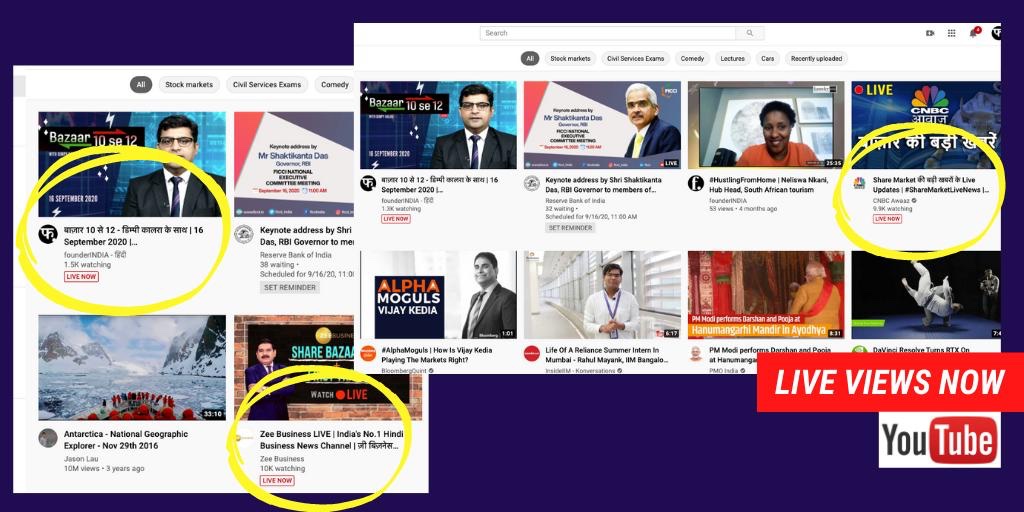The width and height of the screenshot is (1024, 512).
Task: Select the Lectures filter chip
Action: (733, 58)
